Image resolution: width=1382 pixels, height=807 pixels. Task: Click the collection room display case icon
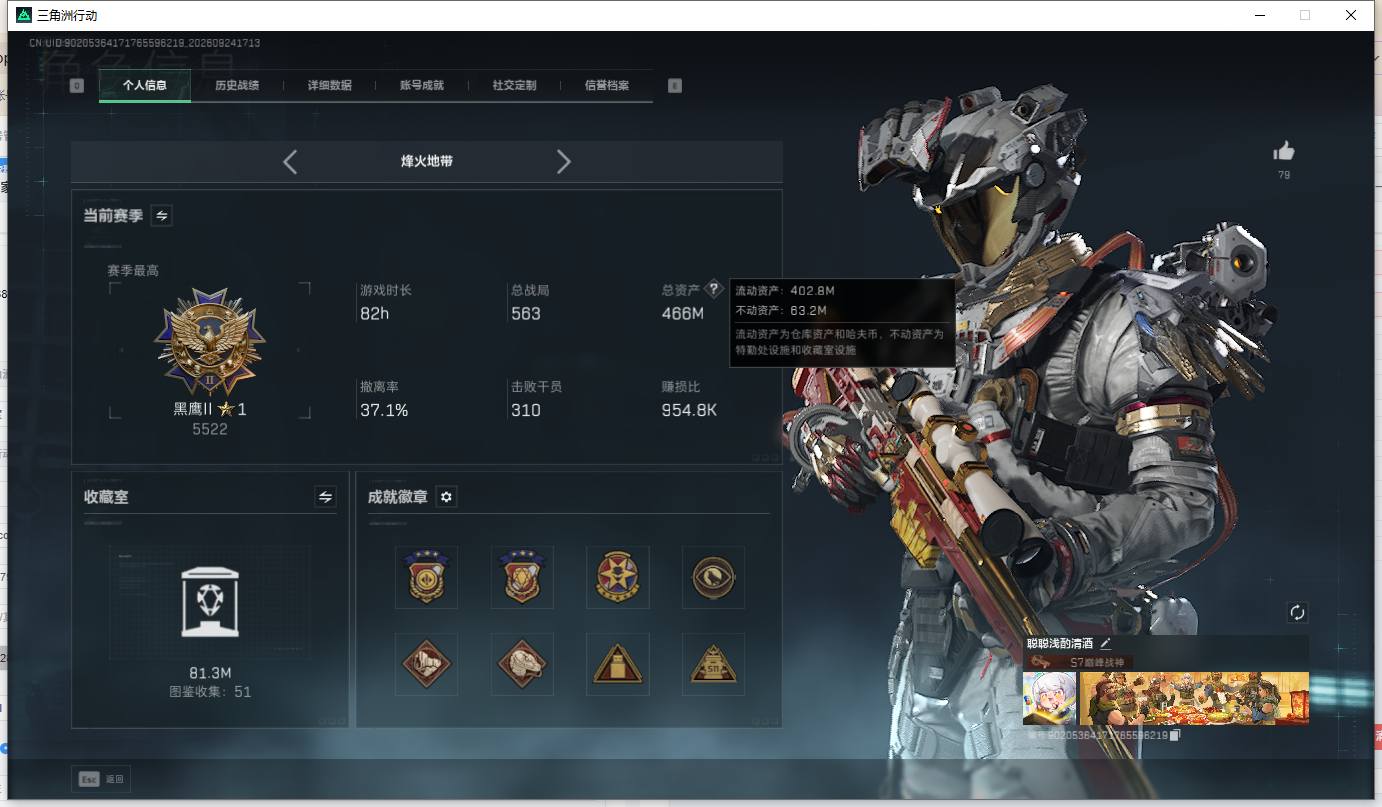(x=210, y=601)
